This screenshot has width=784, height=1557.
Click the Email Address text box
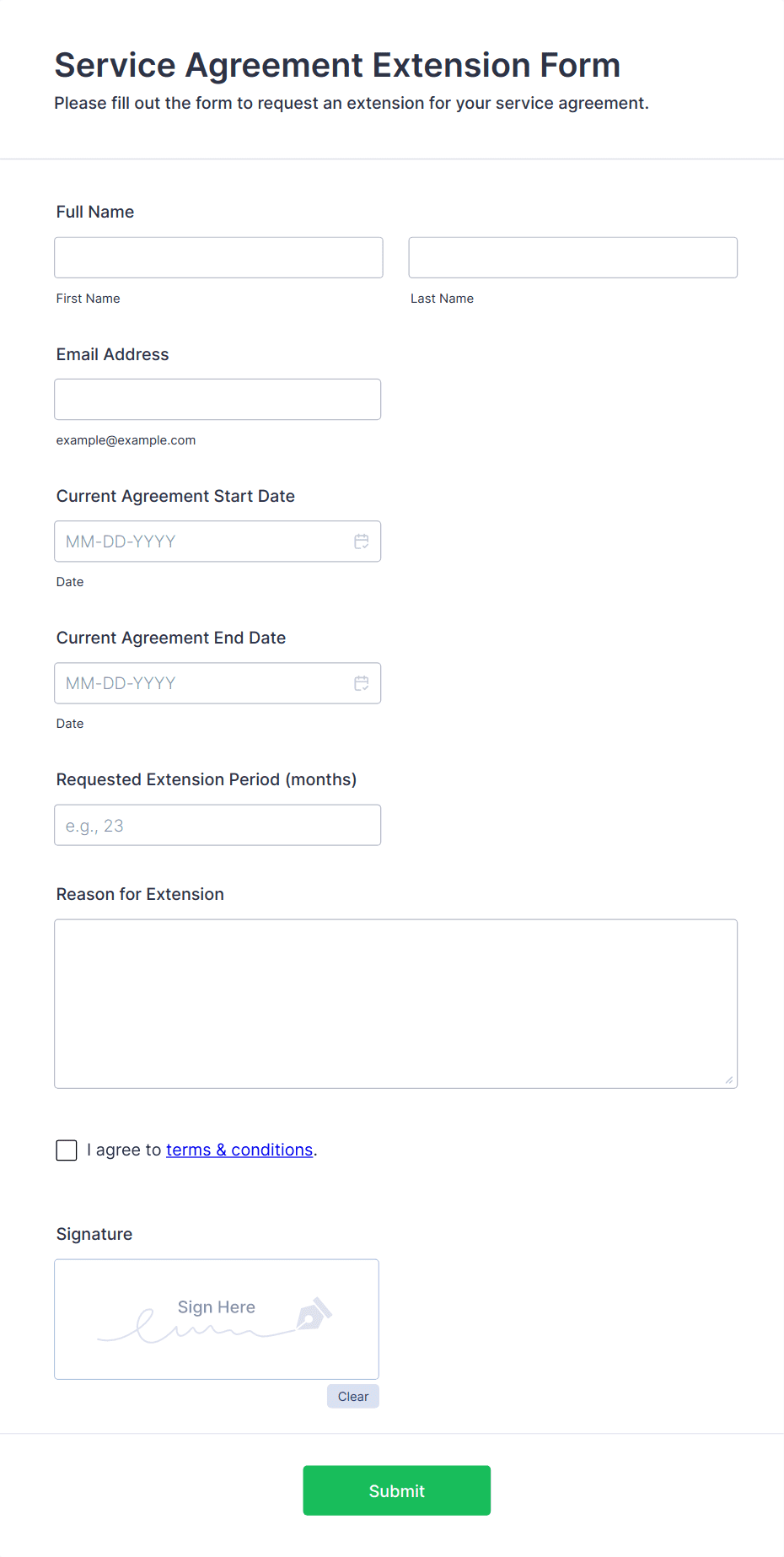pyautogui.click(x=217, y=399)
